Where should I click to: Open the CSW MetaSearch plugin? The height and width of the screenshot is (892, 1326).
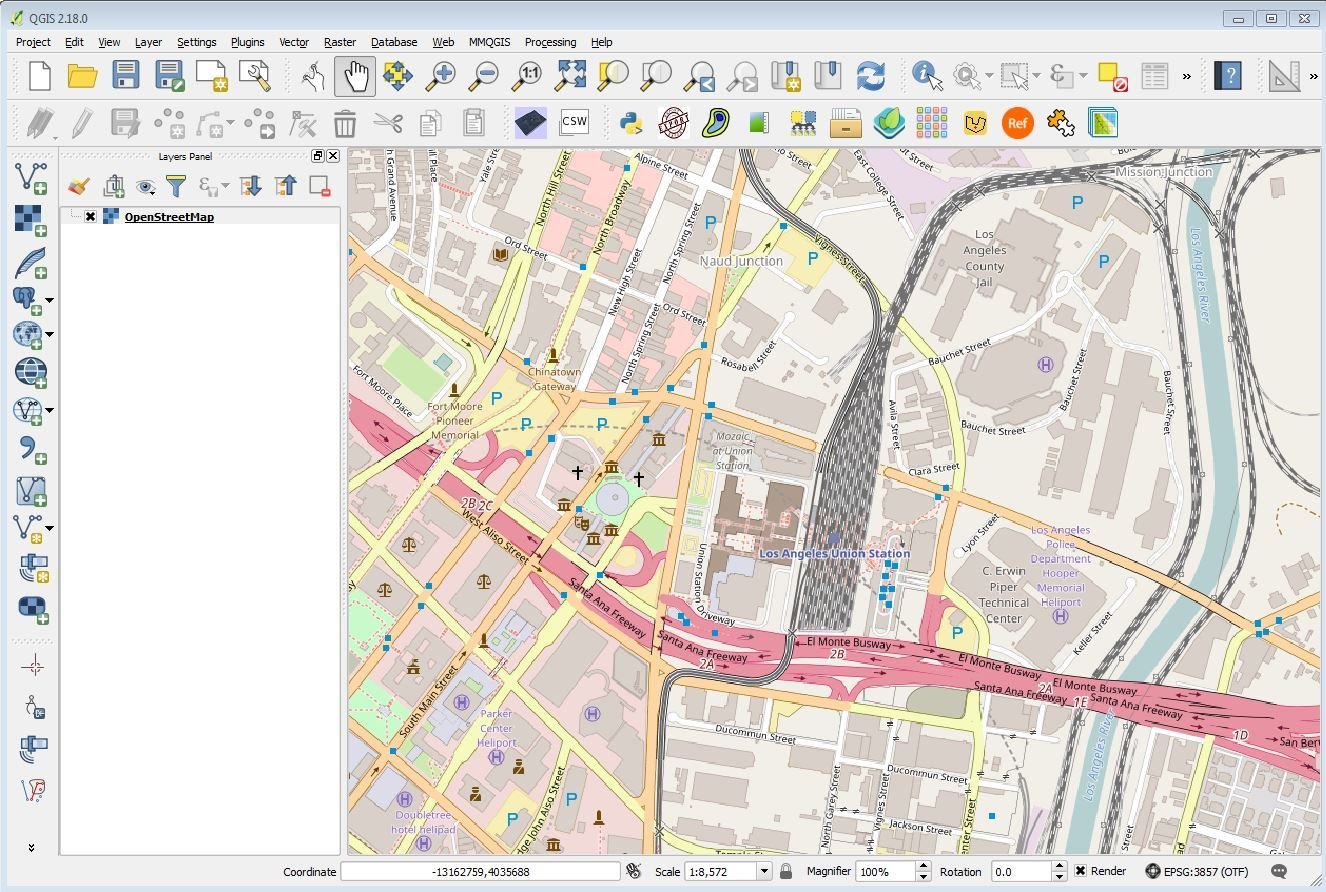click(574, 123)
